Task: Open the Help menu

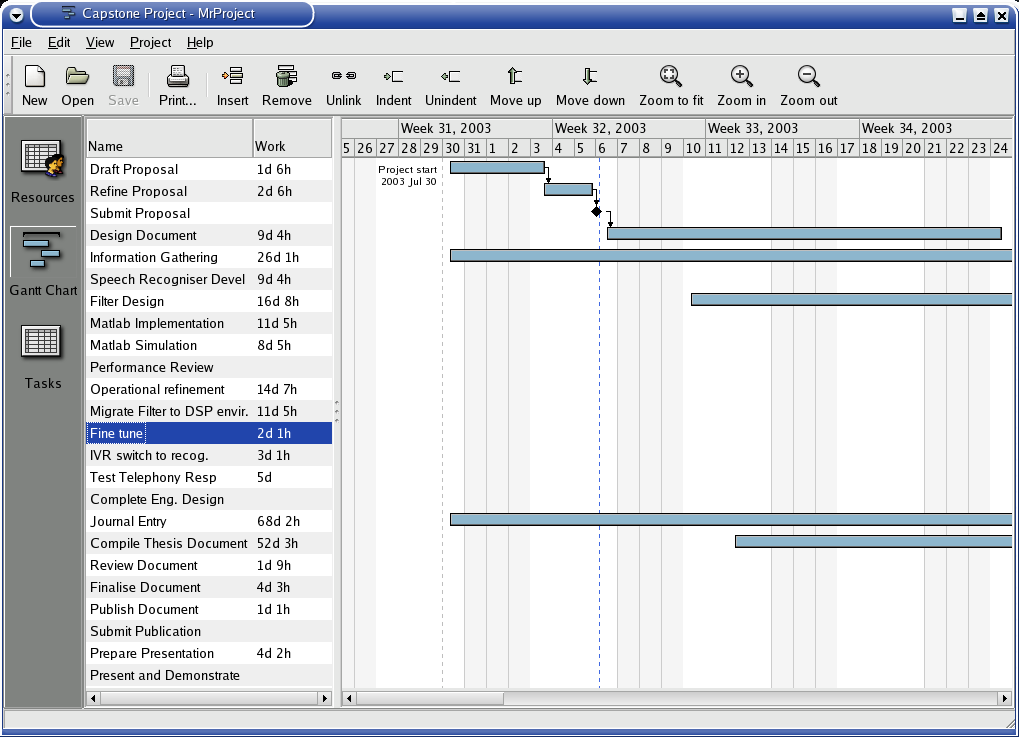Action: pos(200,42)
